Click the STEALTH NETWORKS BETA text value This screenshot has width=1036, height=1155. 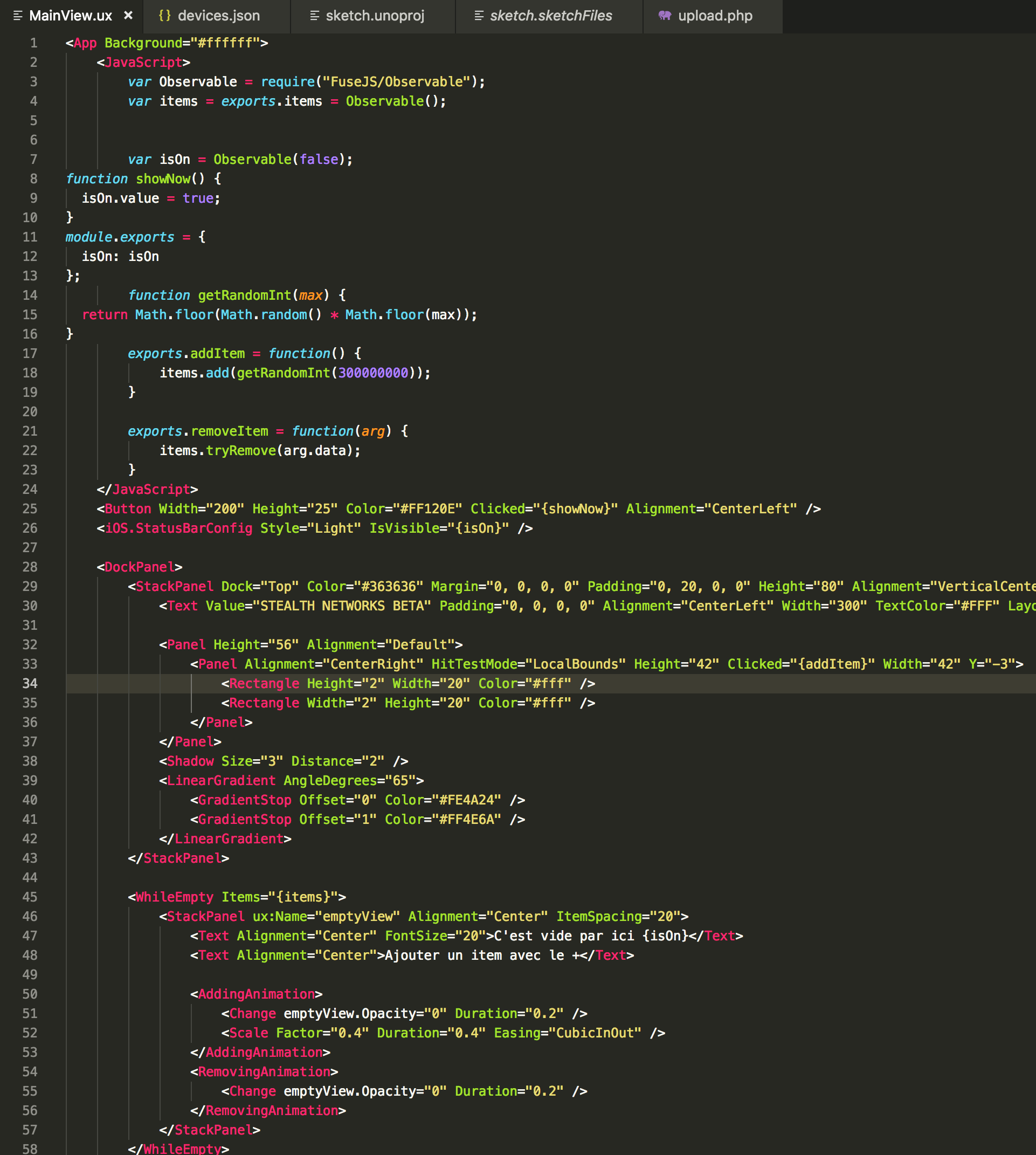click(345, 606)
